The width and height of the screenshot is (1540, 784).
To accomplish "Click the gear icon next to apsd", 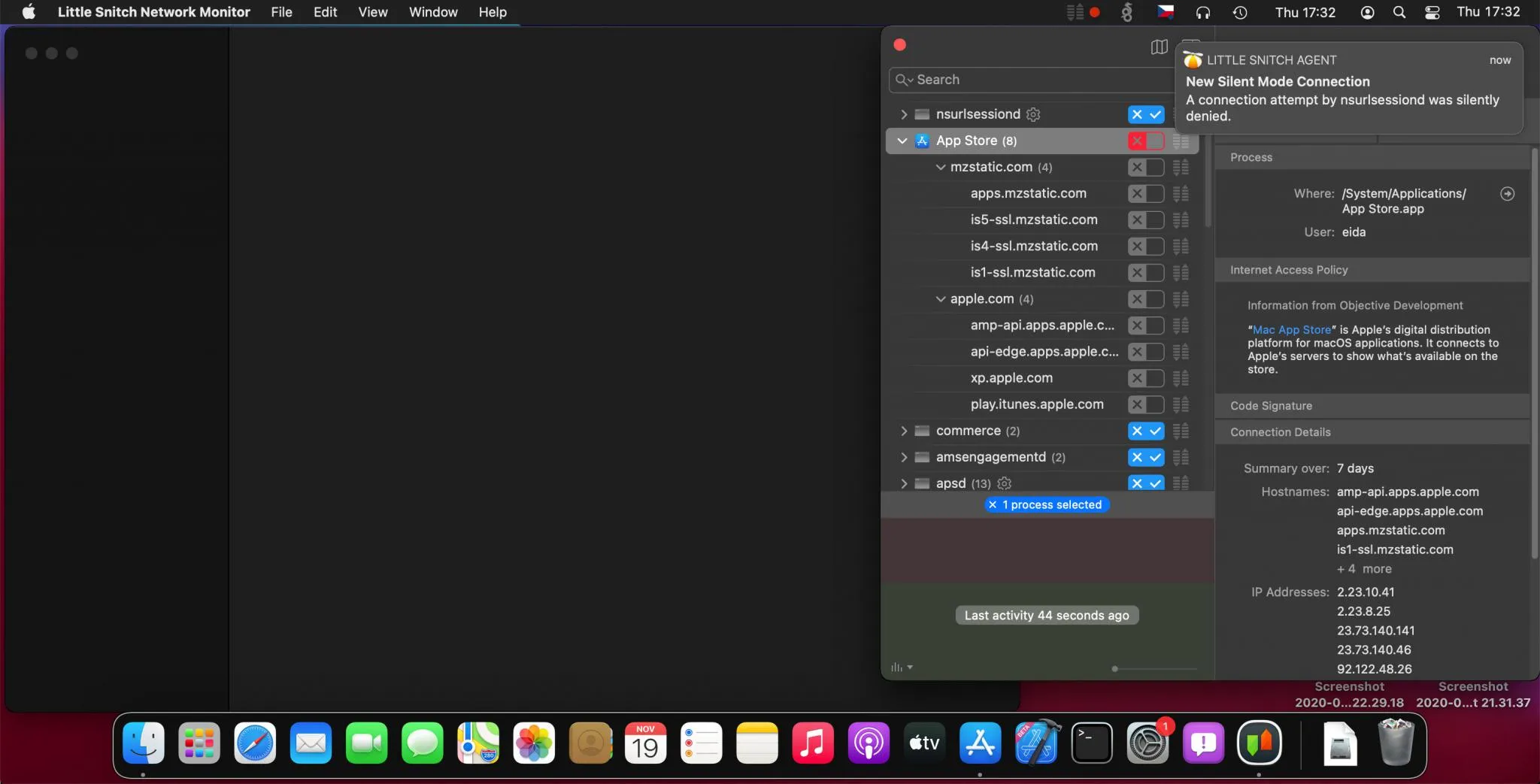I will 1004,483.
